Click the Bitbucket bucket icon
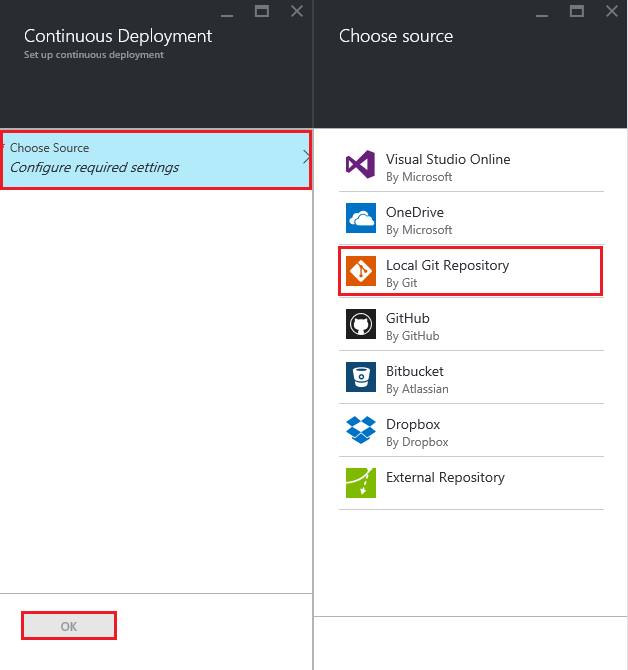This screenshot has height=670, width=628. click(x=361, y=377)
